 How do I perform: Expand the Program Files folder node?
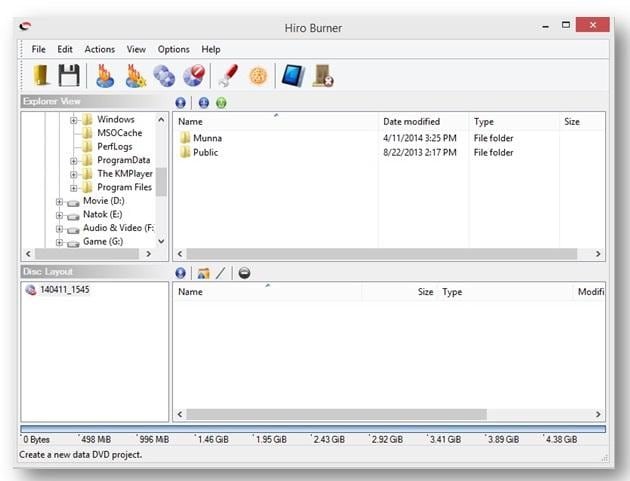74,188
